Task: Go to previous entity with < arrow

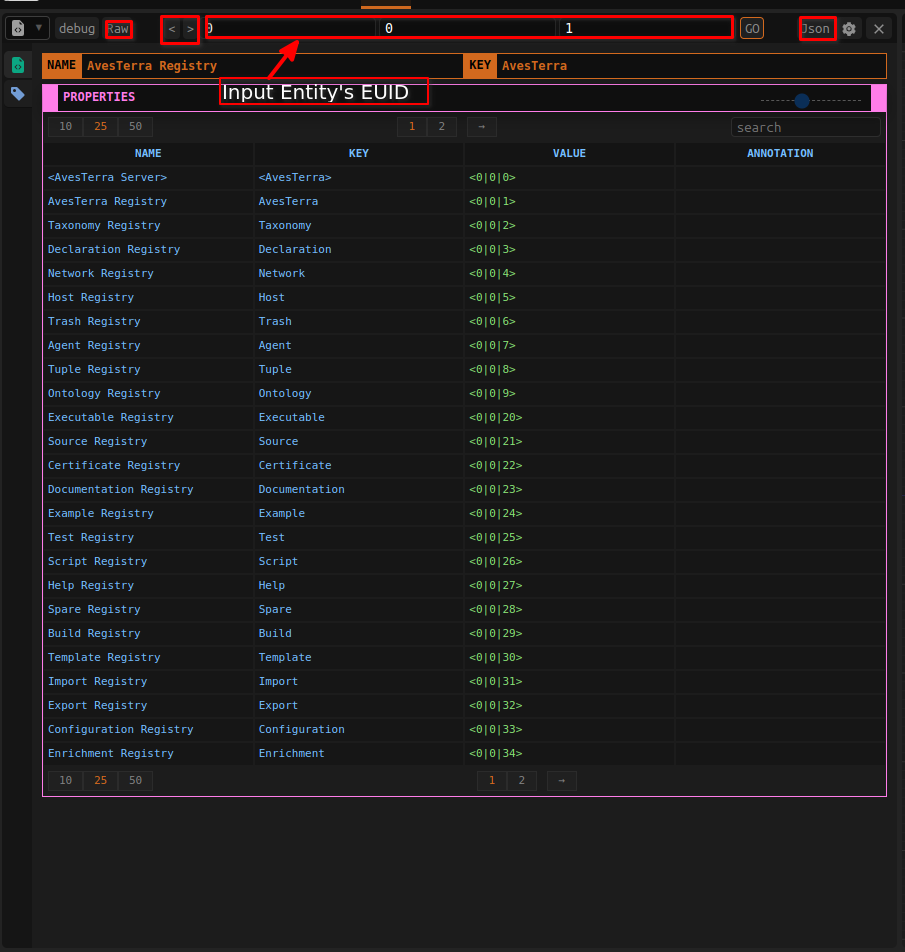Action: [172, 29]
